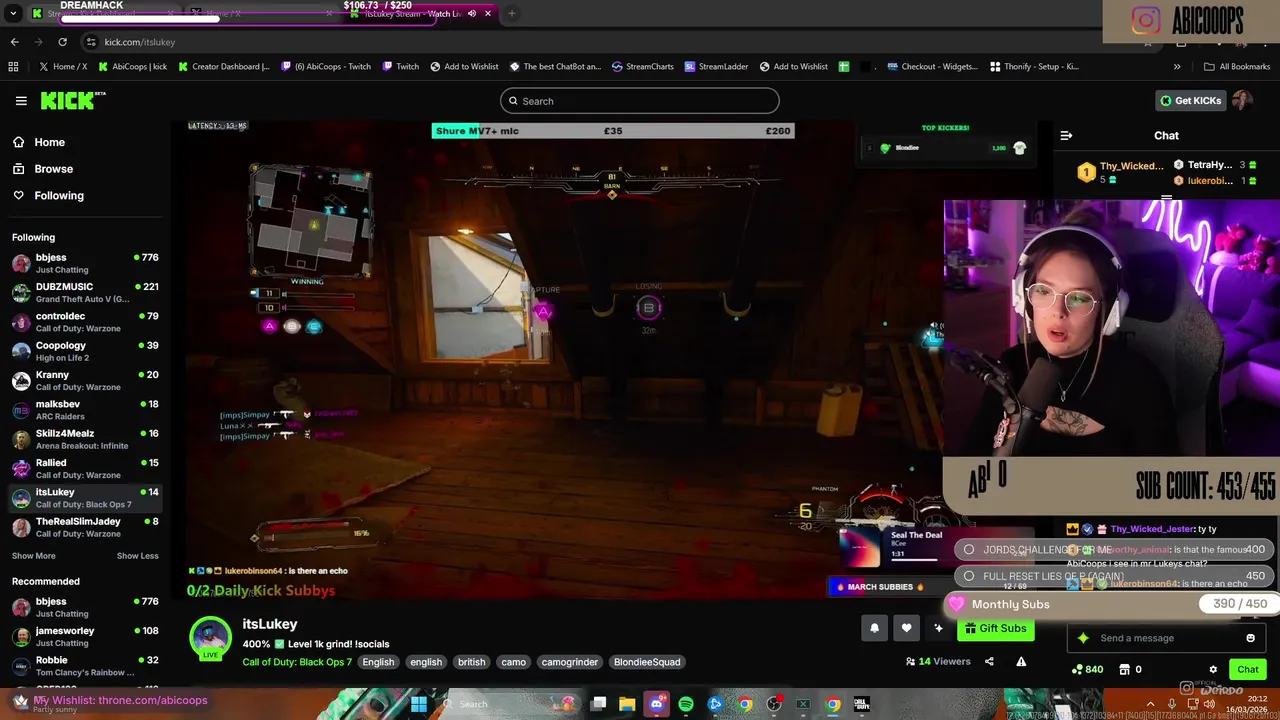
Task: Open All Bookmarks folder
Action: coord(1237,67)
